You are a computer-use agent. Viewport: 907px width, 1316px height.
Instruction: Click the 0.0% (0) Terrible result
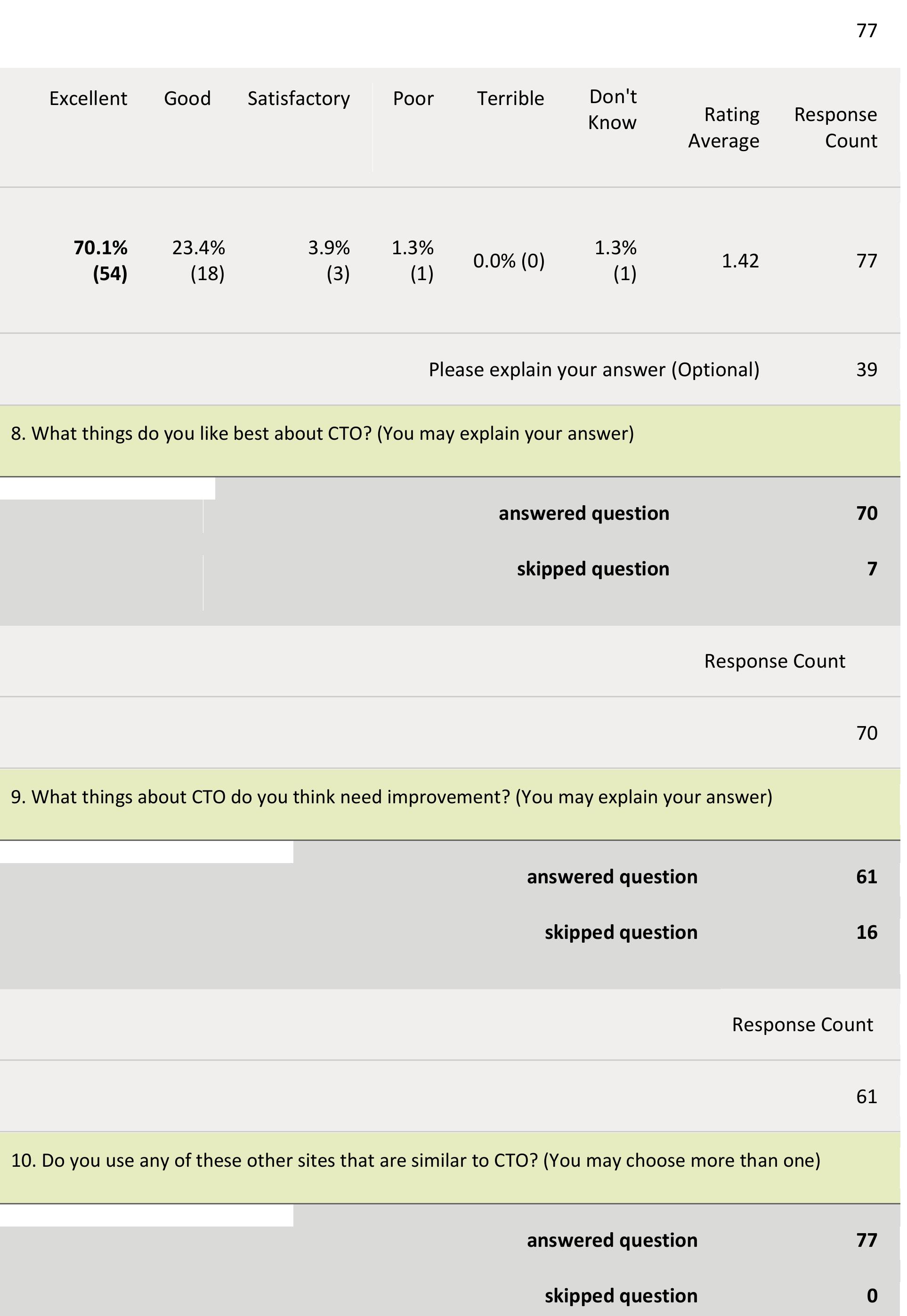point(509,261)
